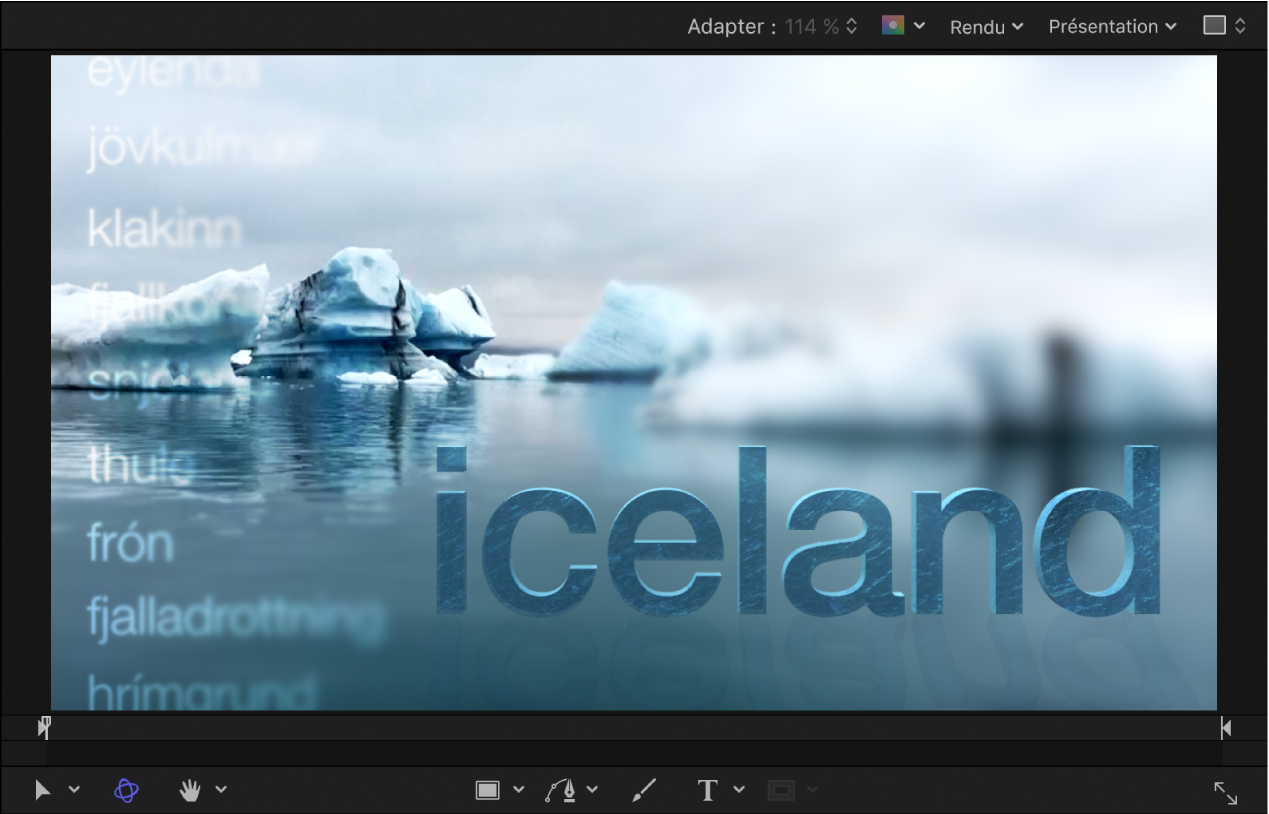Open the canvas view layout pop-up
This screenshot has height=814, width=1269.
1224,26
